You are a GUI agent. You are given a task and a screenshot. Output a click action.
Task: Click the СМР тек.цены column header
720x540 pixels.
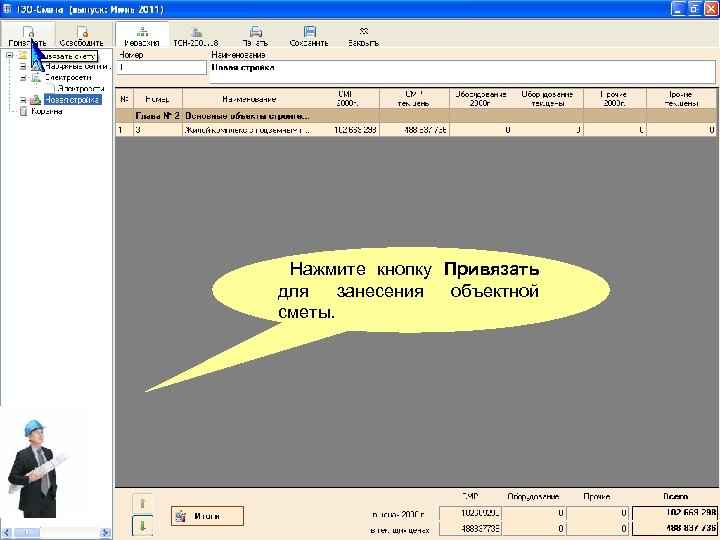click(414, 99)
